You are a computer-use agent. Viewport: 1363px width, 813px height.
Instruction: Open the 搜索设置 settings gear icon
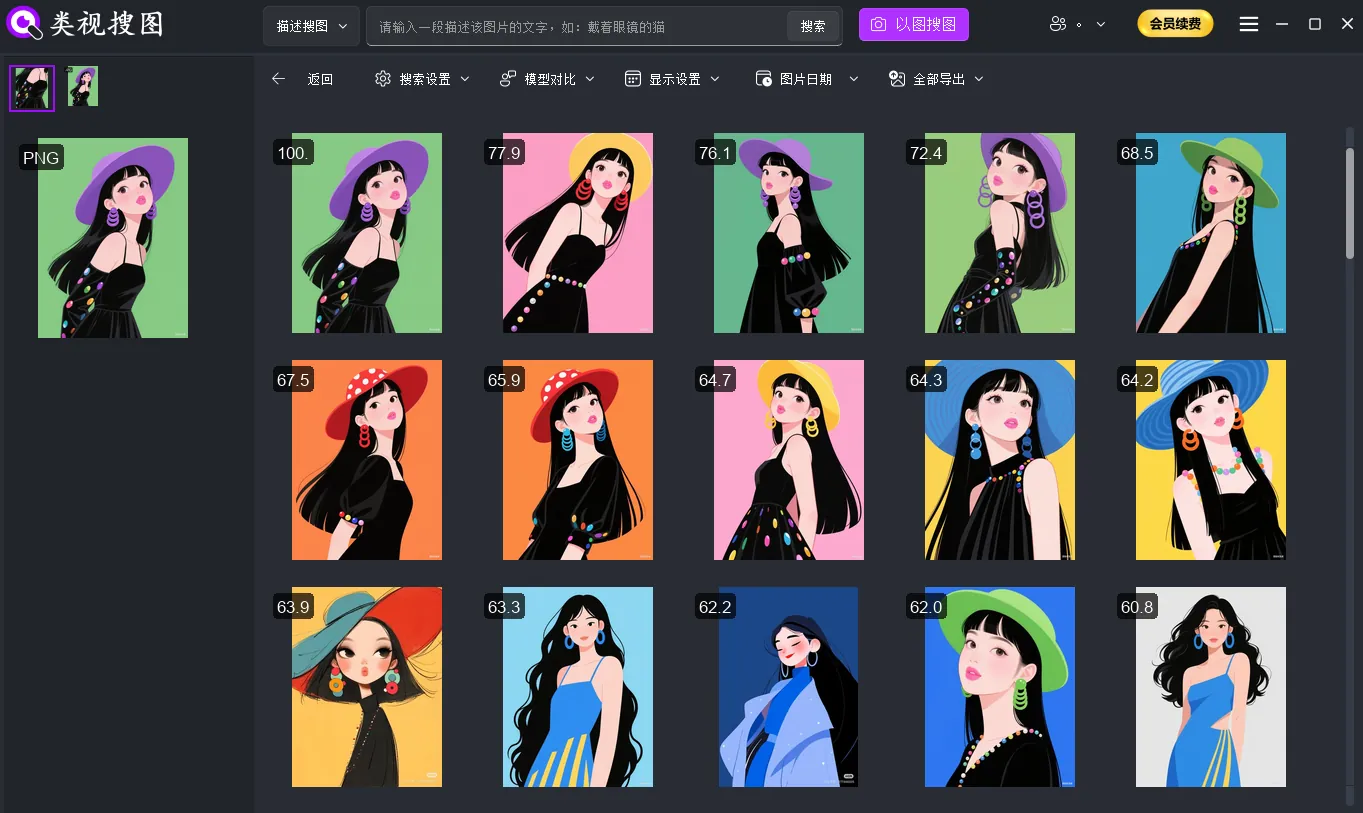[x=381, y=78]
